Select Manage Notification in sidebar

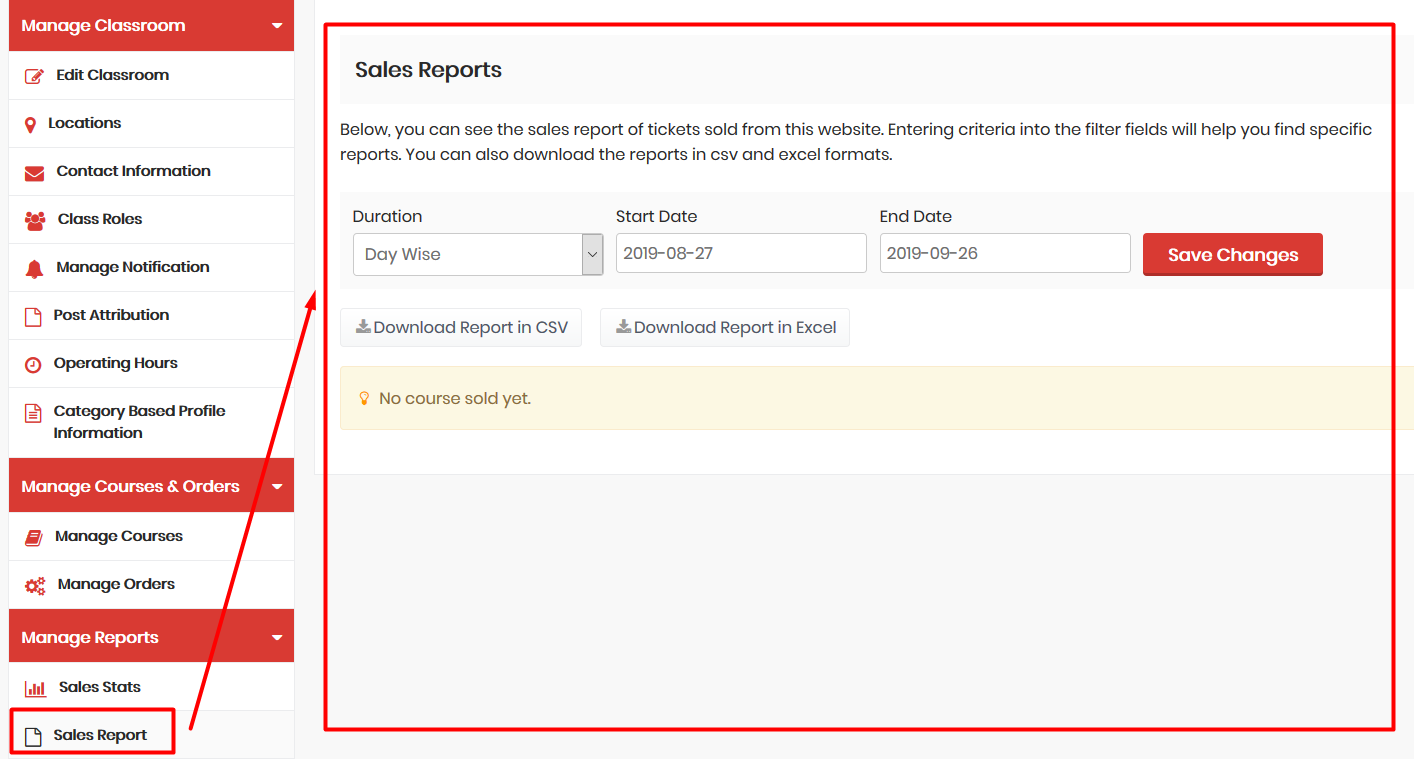tap(151, 268)
